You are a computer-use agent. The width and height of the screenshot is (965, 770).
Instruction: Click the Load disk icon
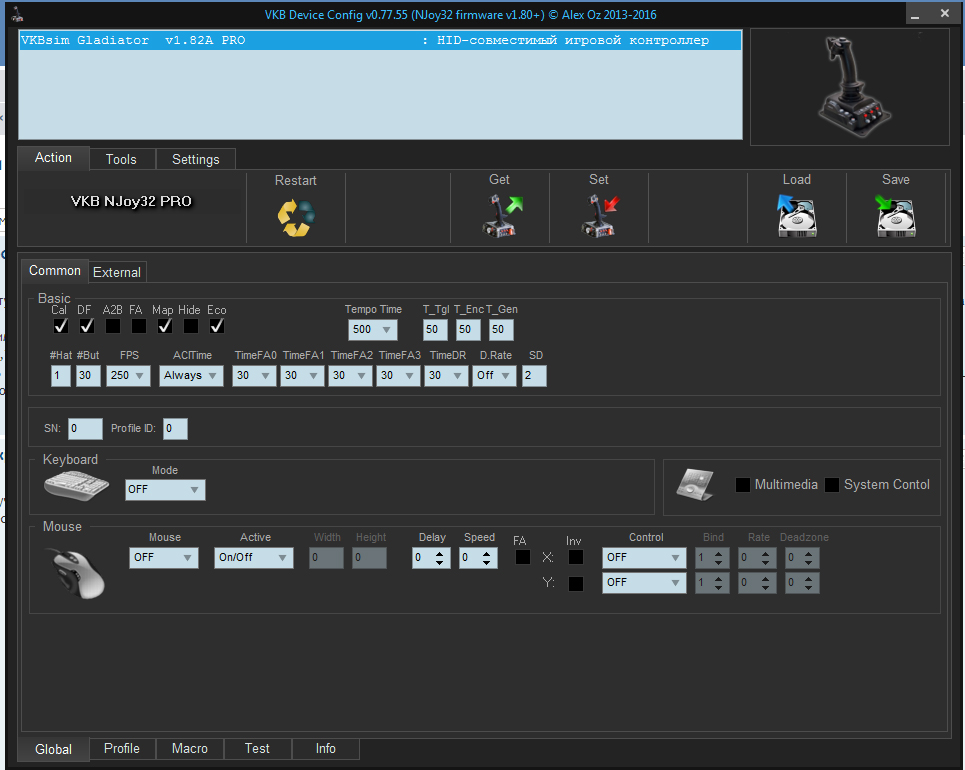[796, 215]
